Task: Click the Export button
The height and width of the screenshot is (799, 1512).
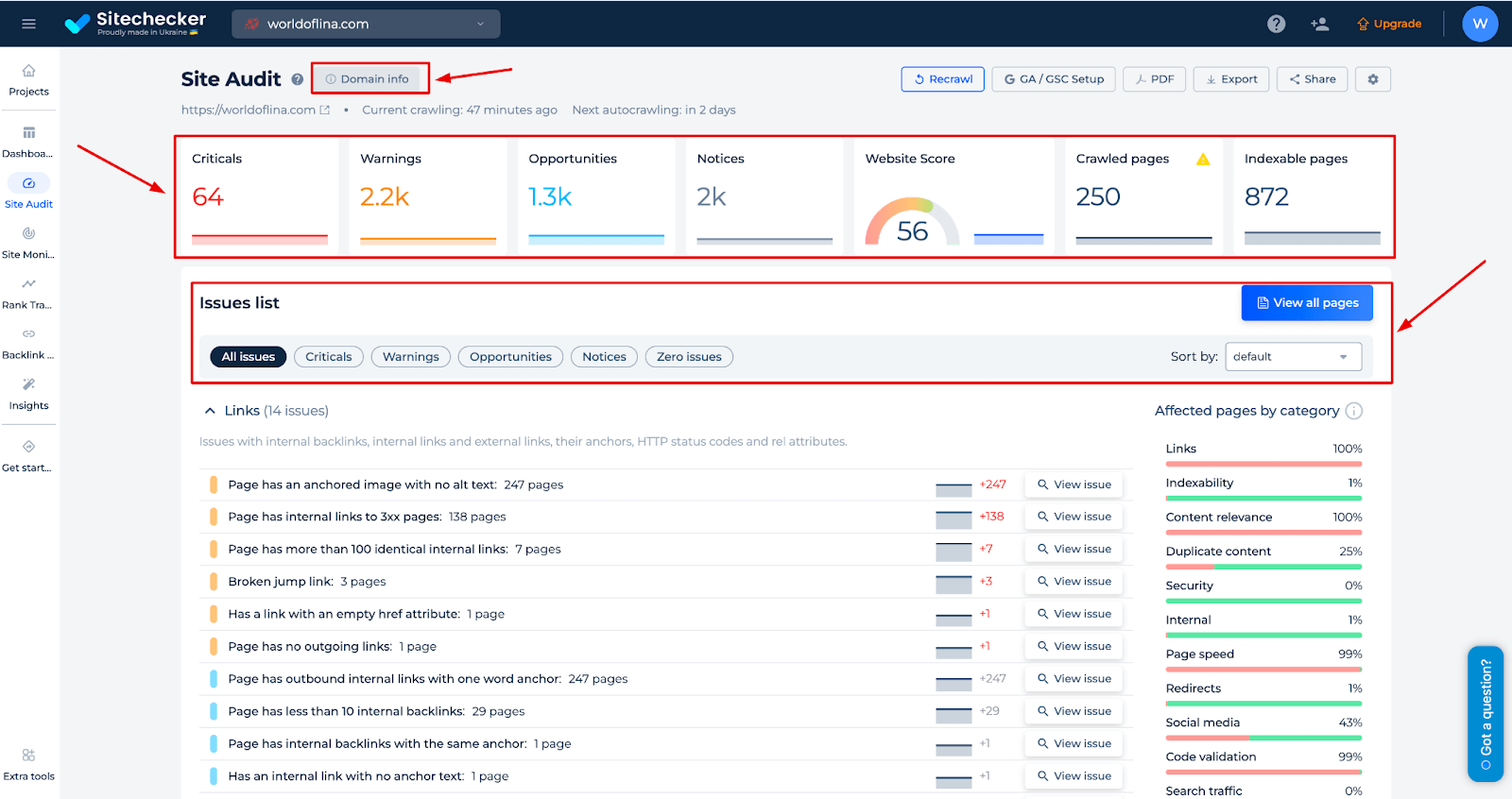Action: pyautogui.click(x=1231, y=79)
